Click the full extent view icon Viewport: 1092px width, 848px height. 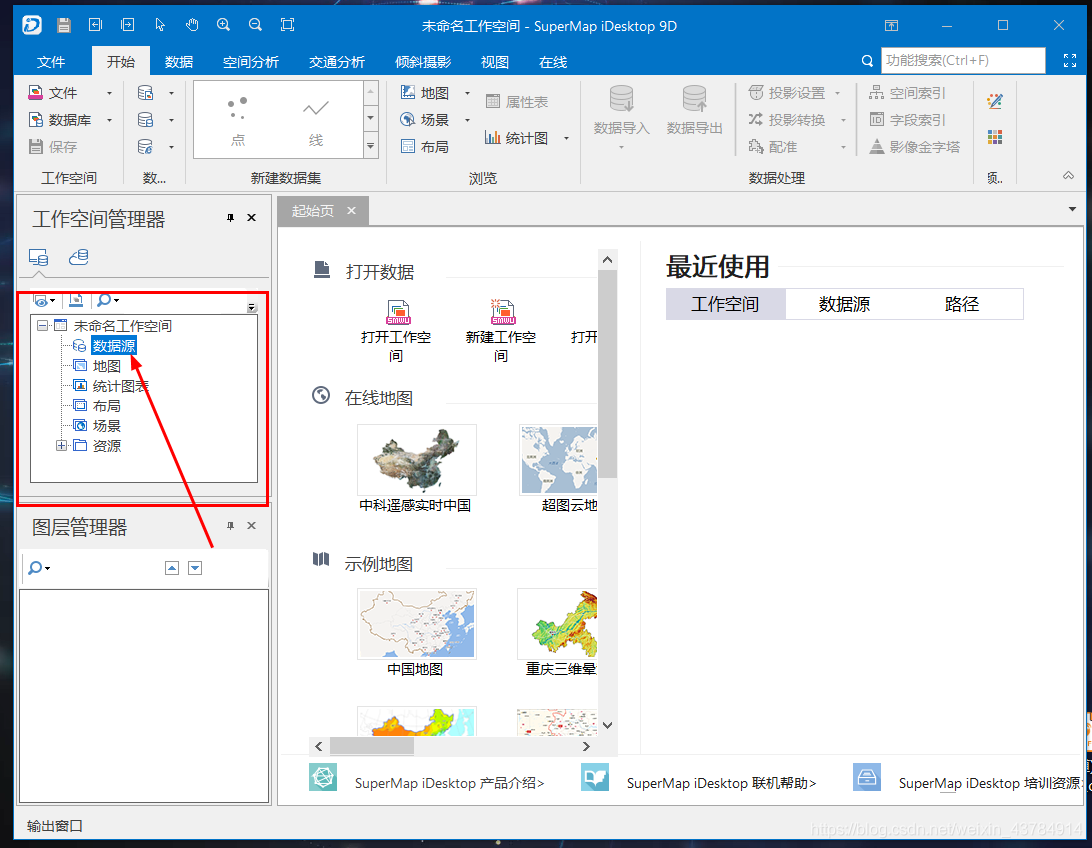(x=287, y=25)
